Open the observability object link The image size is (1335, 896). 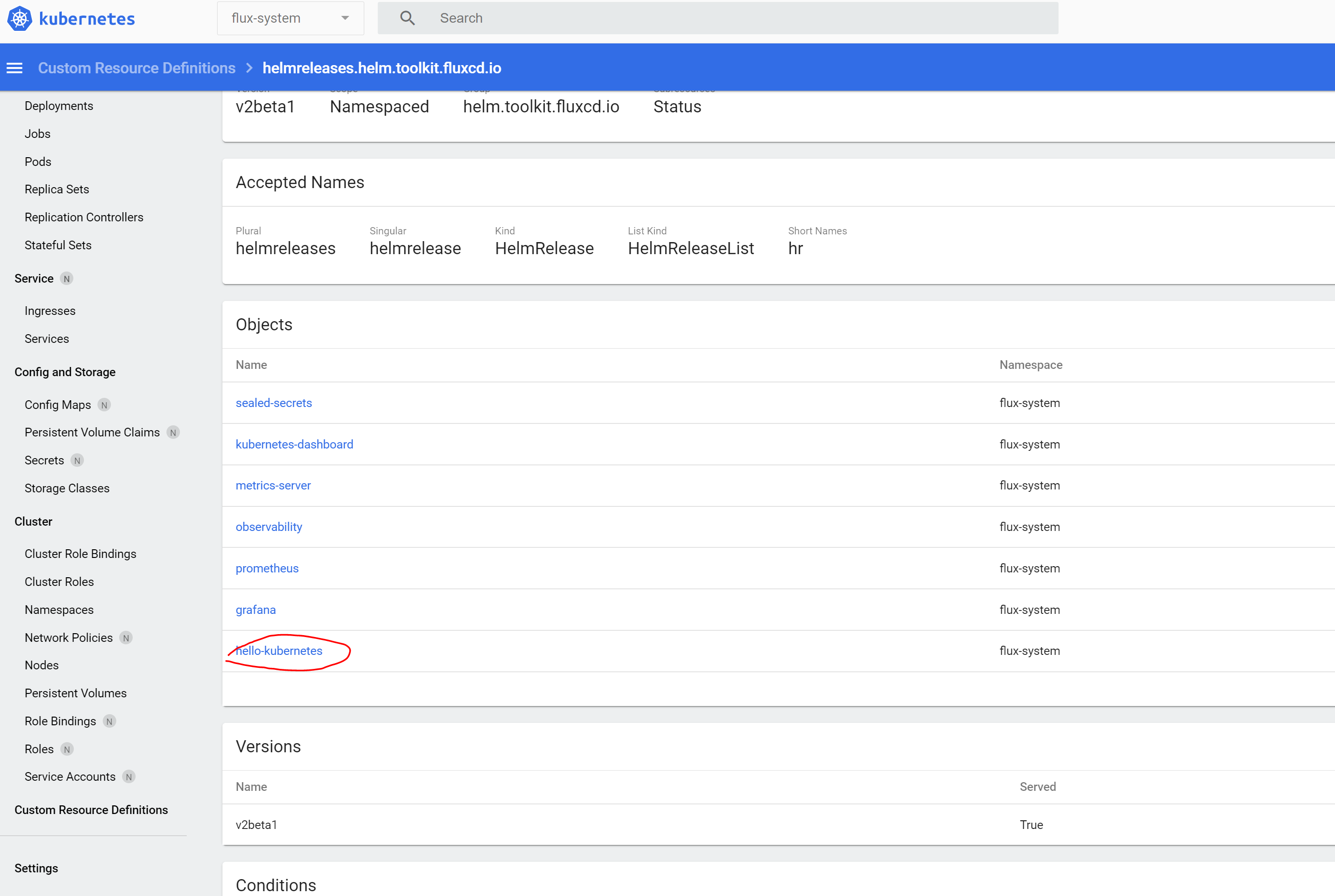coord(269,527)
